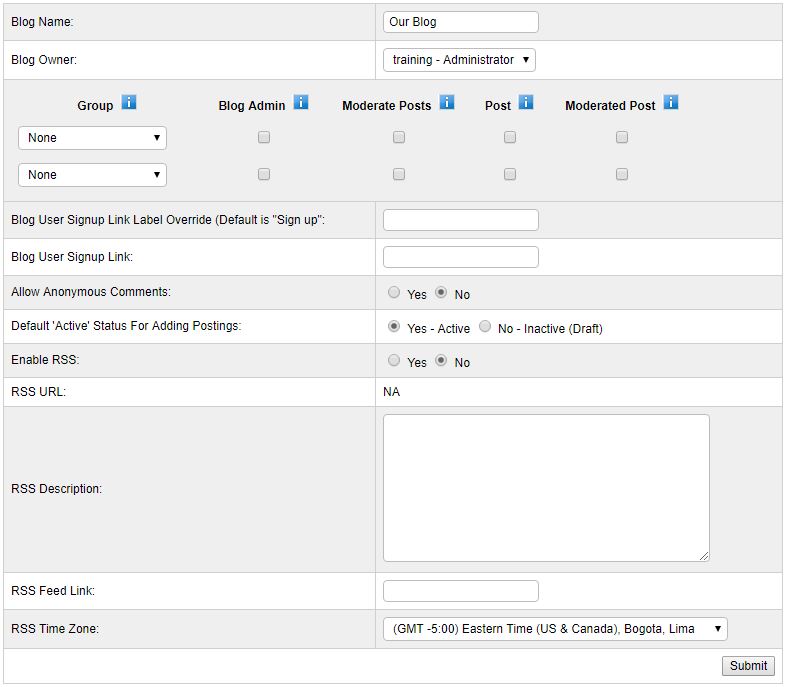Click the Enable RSS: label
This screenshot has width=788, height=687.
pyautogui.click(x=45, y=360)
